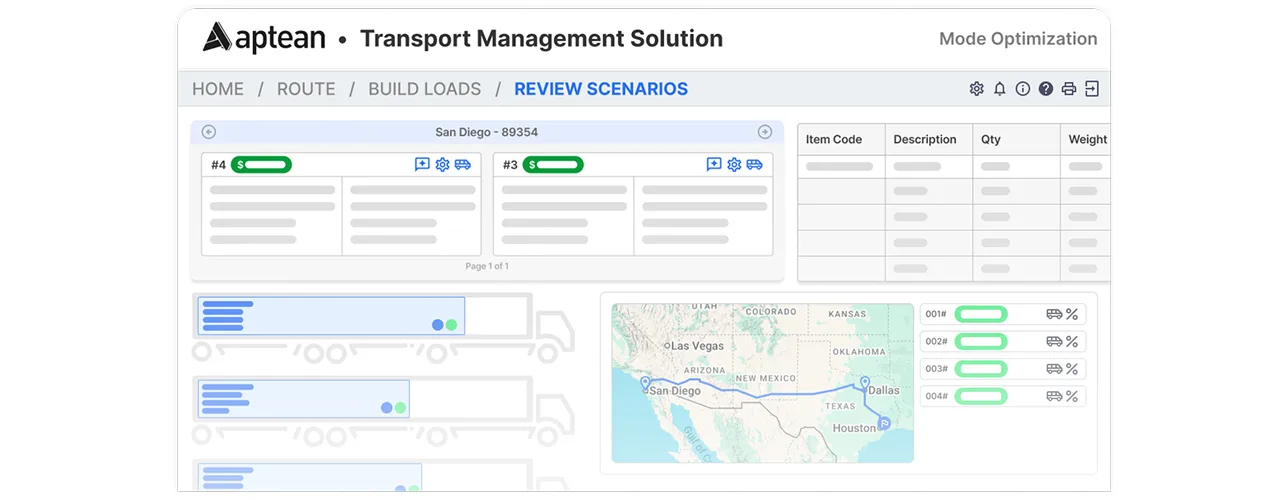Viewport: 1285px width, 500px height.
Task: Click the blue dot on second truck load
Action: tap(386, 408)
